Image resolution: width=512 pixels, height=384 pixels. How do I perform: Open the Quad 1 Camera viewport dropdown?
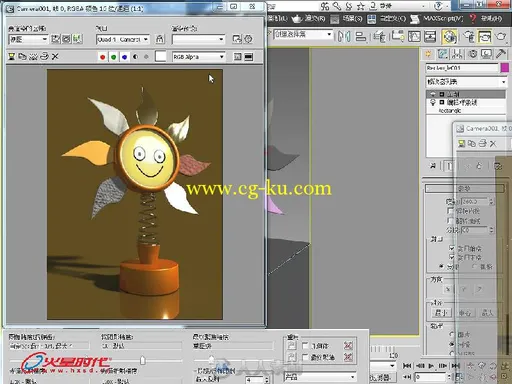(123, 39)
